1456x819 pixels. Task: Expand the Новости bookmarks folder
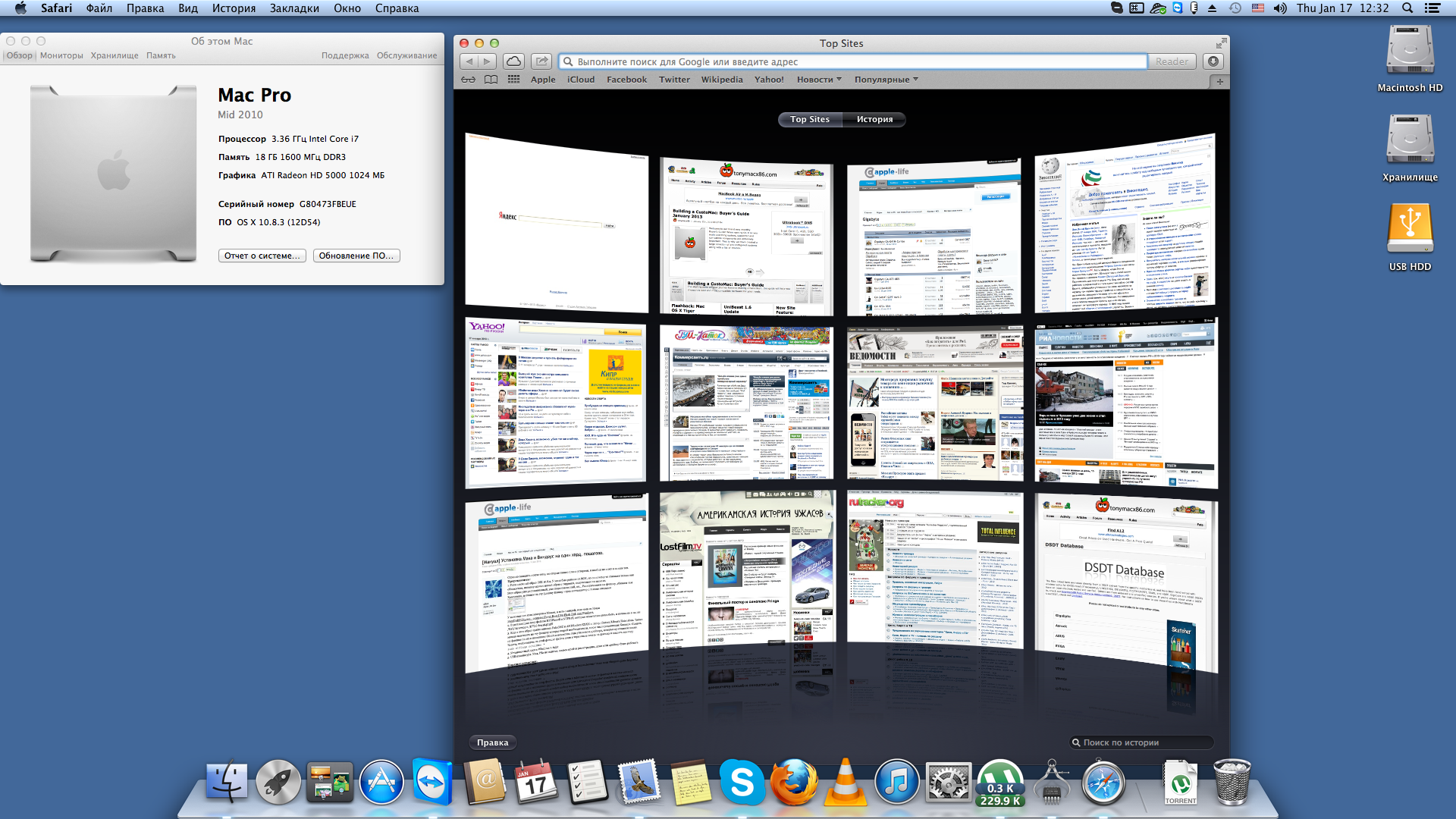[x=819, y=80]
